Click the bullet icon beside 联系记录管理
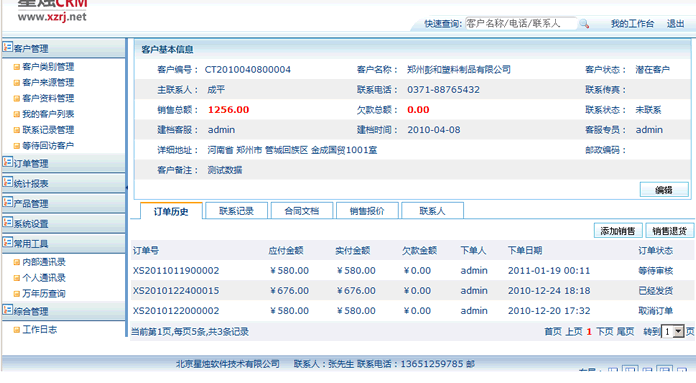This screenshot has width=696, height=383. [x=17, y=130]
